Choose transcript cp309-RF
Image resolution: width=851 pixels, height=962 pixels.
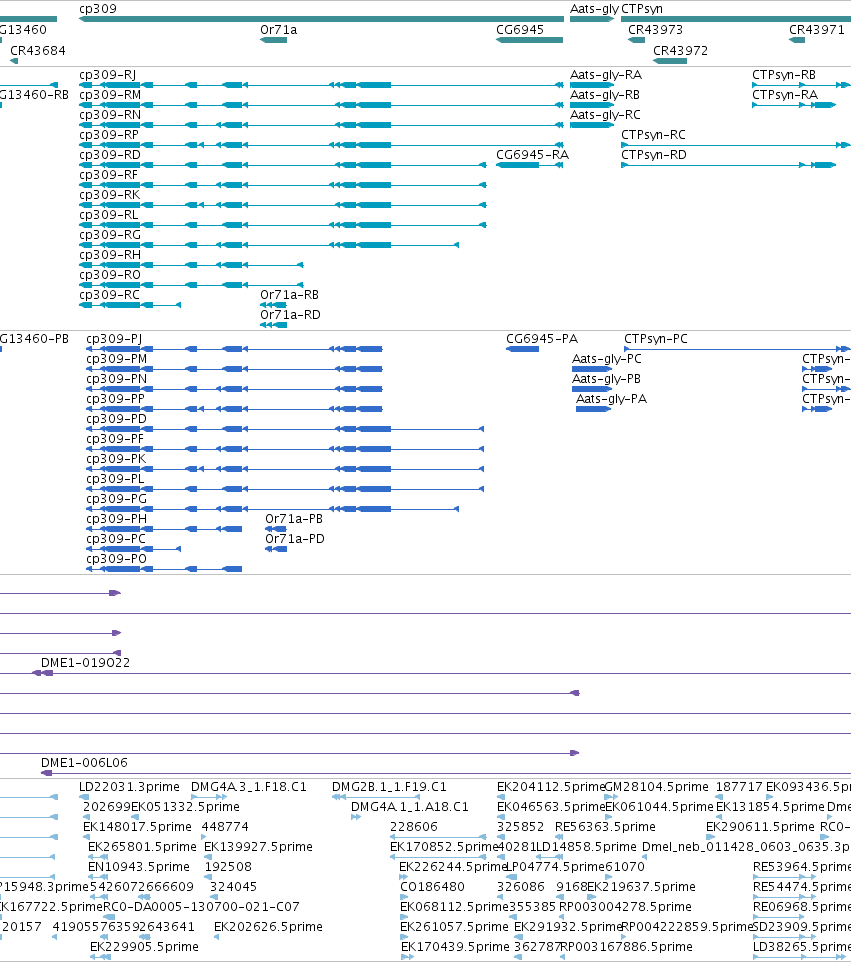[109, 175]
